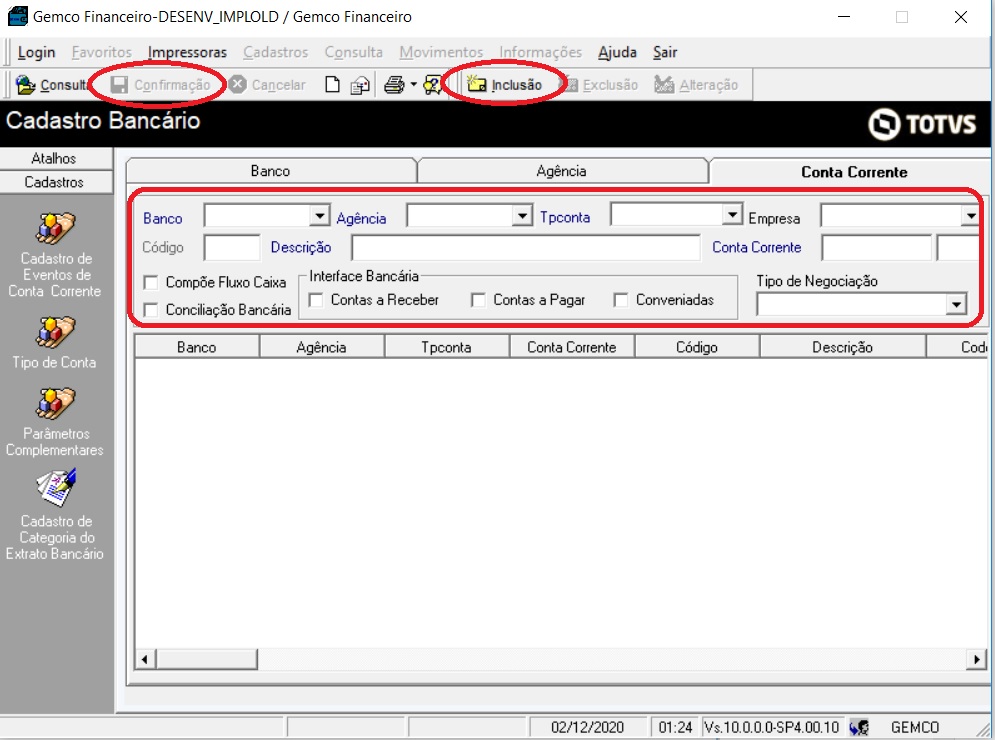Click the time 01:24 in status bar
The height and width of the screenshot is (740, 995).
coord(675,727)
